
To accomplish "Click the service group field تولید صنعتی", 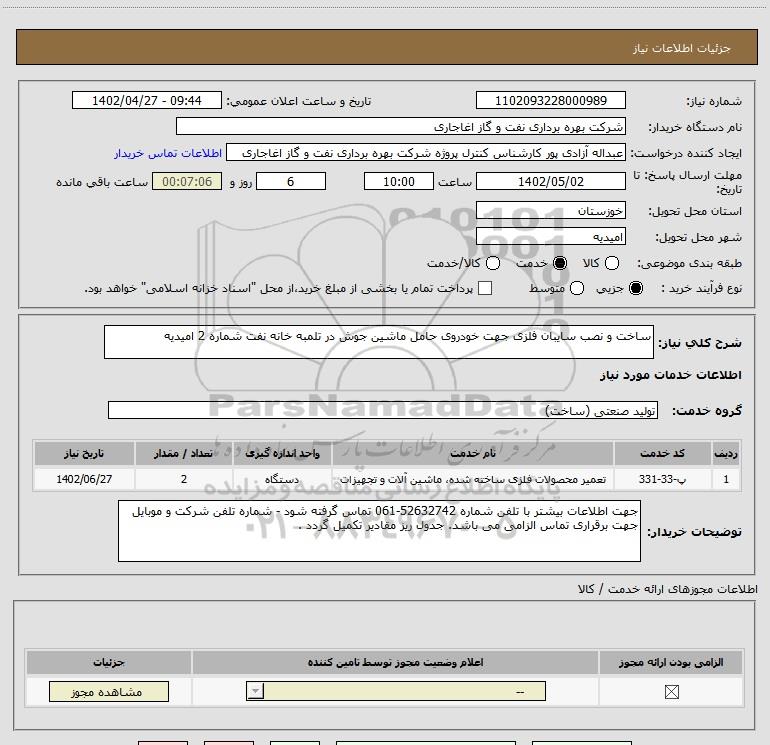I will click(x=383, y=410).
